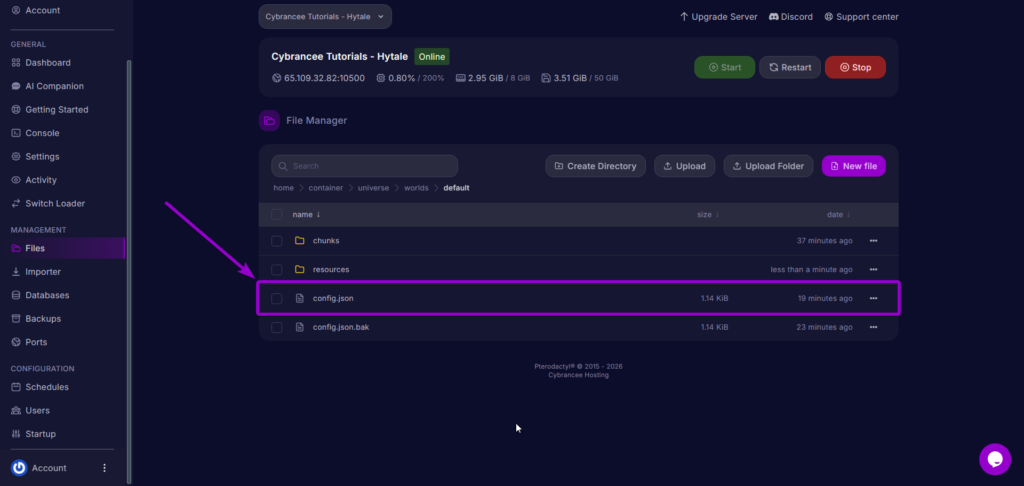1024x486 pixels.
Task: Expand the Cybrancee Tutorials - Hytale server dropdown
Action: [325, 17]
